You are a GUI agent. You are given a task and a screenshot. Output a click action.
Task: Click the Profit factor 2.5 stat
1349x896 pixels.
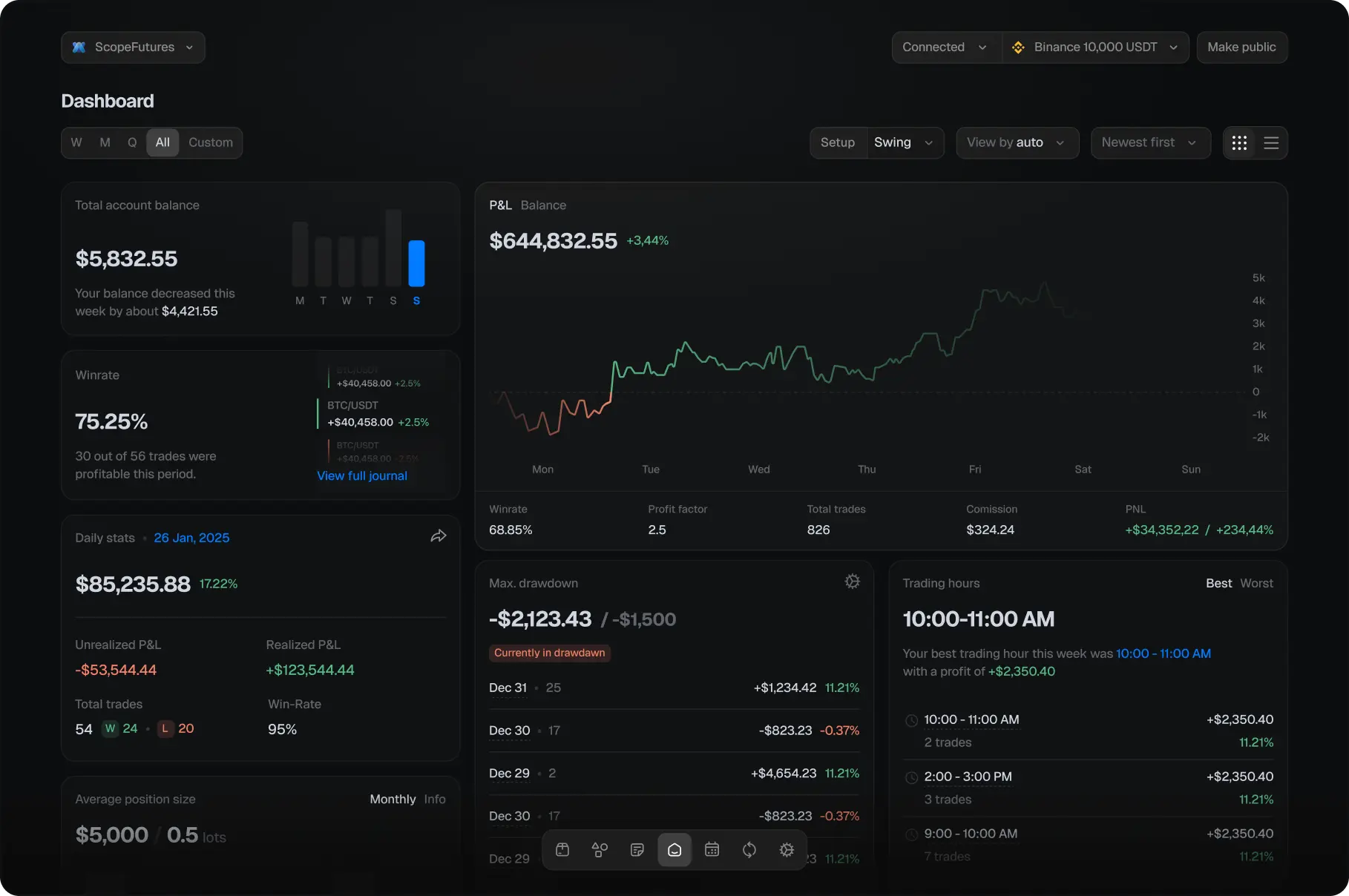pos(677,520)
